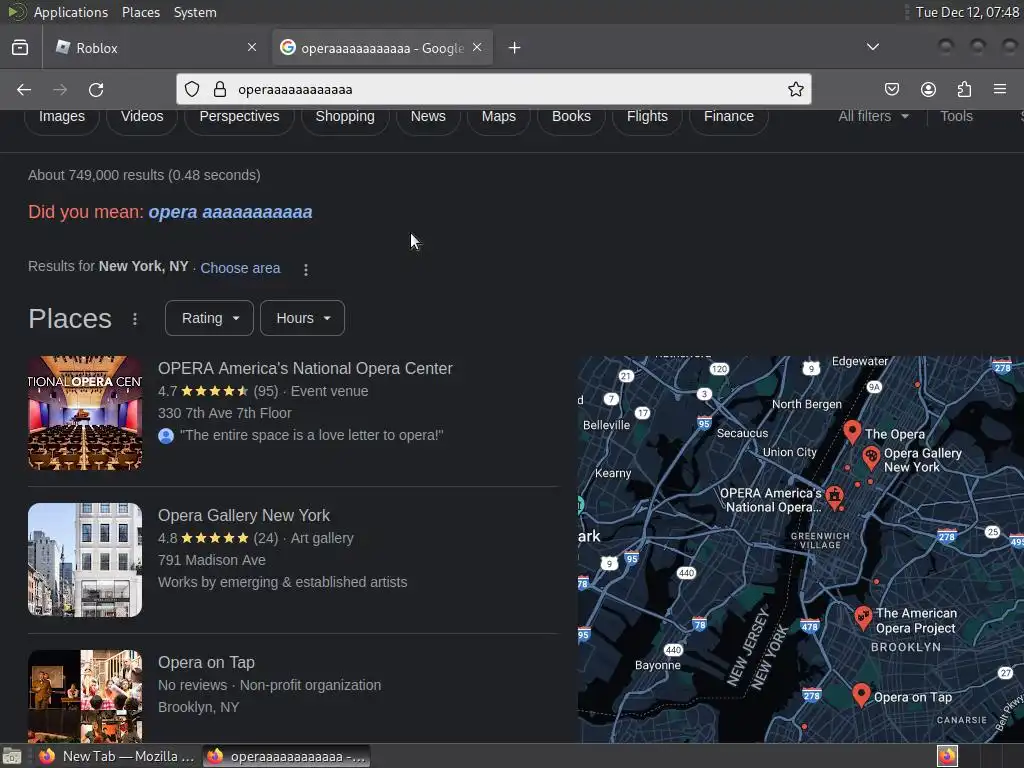1024x768 pixels.
Task: Close the operaaaaaaaaaaaa Google tab
Action: click(x=477, y=47)
